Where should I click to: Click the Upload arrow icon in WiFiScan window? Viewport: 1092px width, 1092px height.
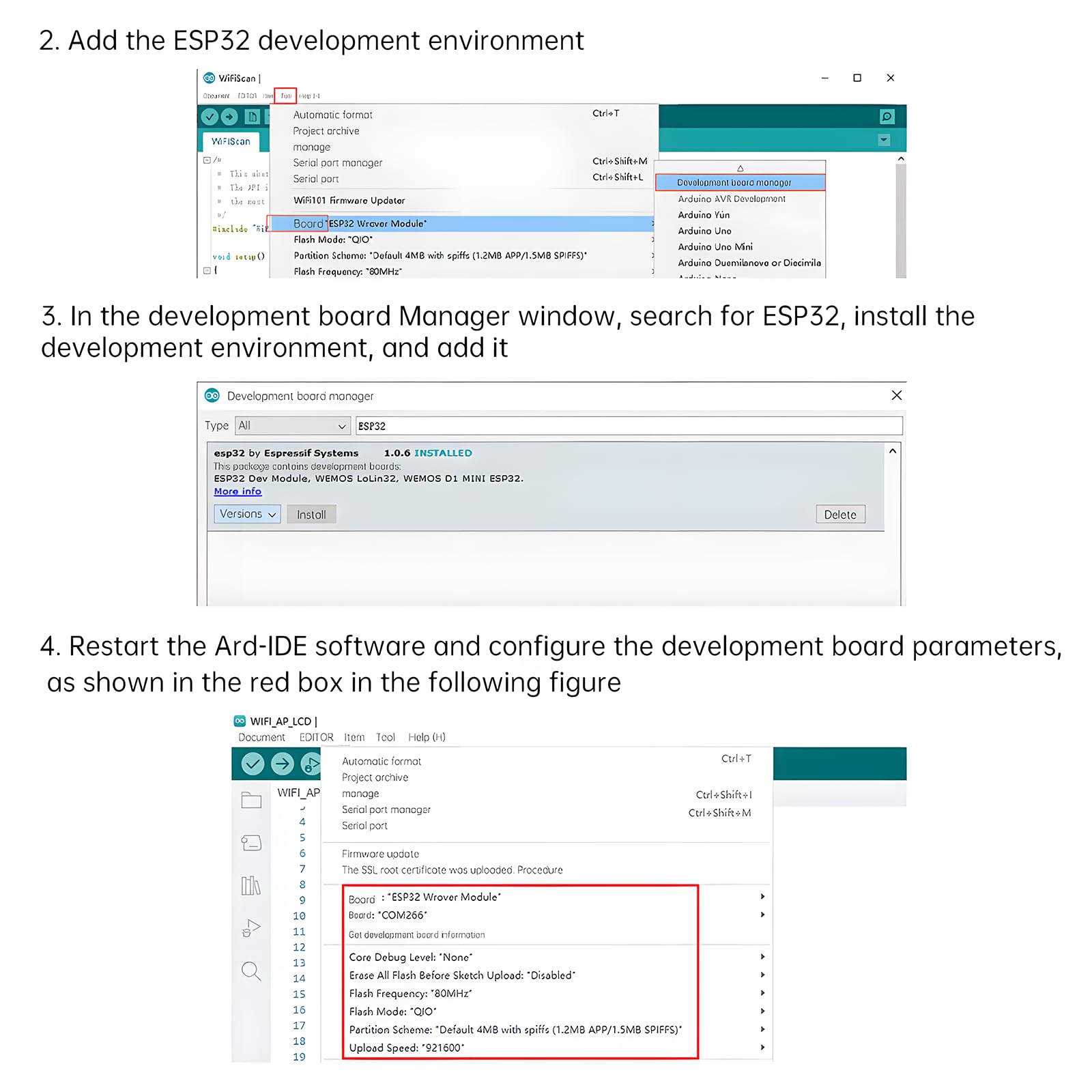coord(229,117)
